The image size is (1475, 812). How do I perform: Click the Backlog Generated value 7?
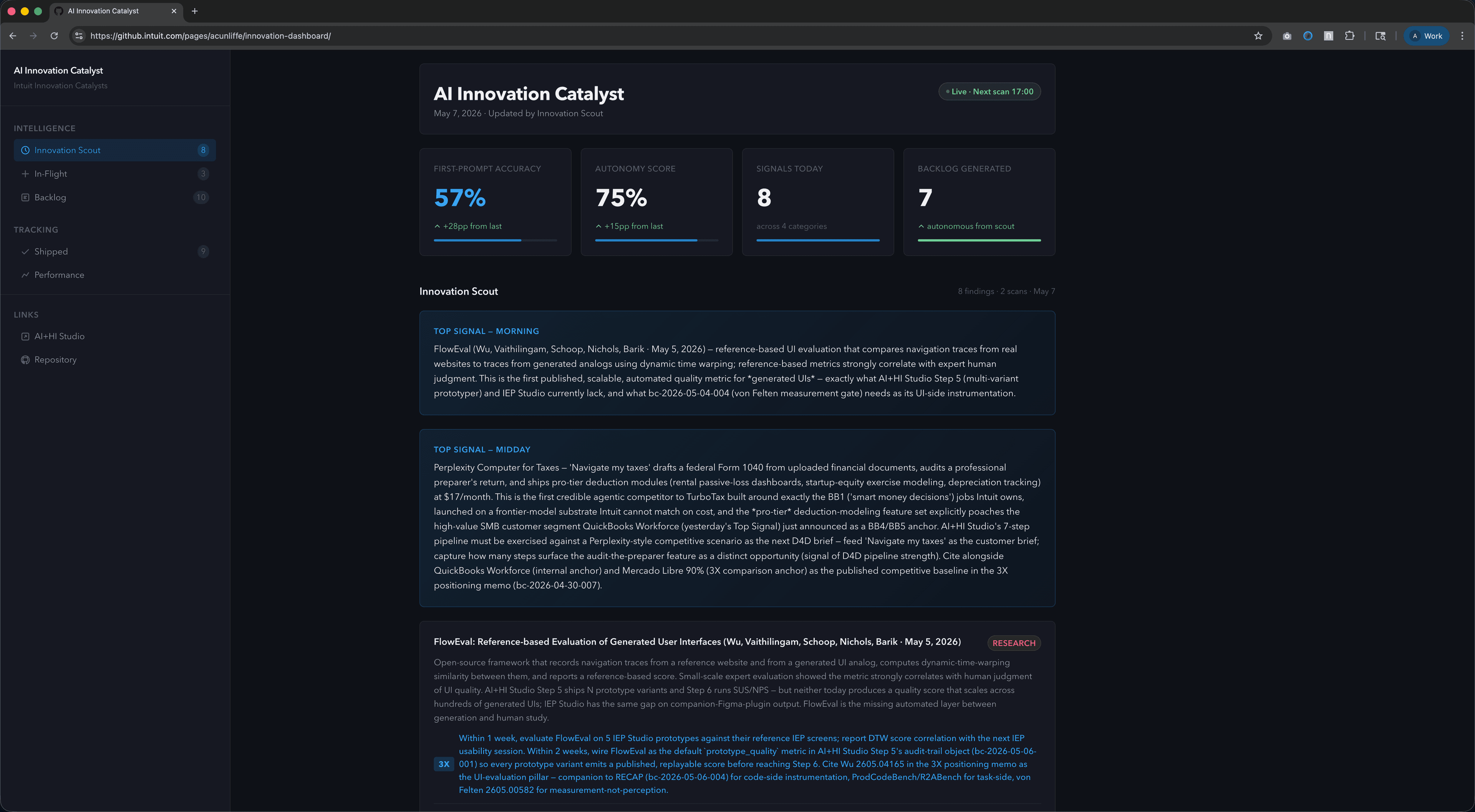click(925, 197)
